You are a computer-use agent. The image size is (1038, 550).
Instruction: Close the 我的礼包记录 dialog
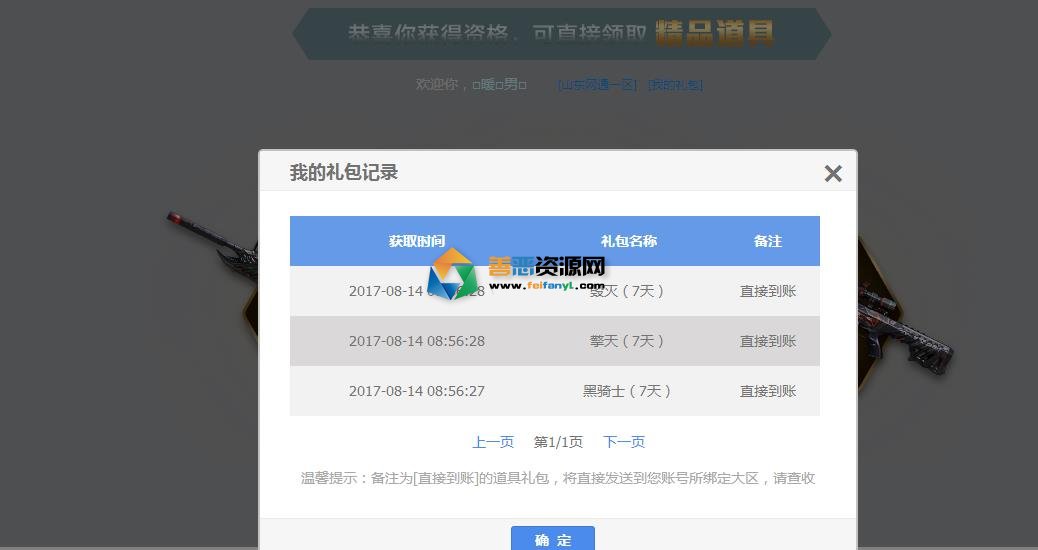pyautogui.click(x=832, y=173)
